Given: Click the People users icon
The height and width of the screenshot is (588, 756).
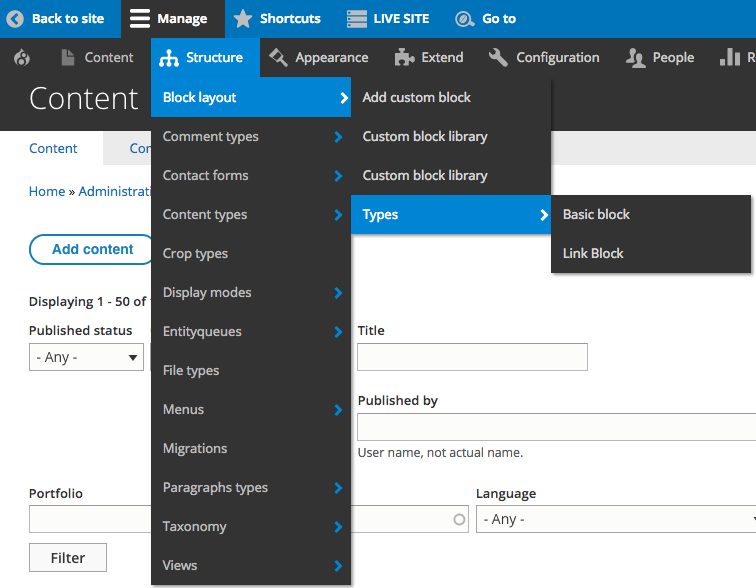Looking at the screenshot, I should tap(635, 58).
